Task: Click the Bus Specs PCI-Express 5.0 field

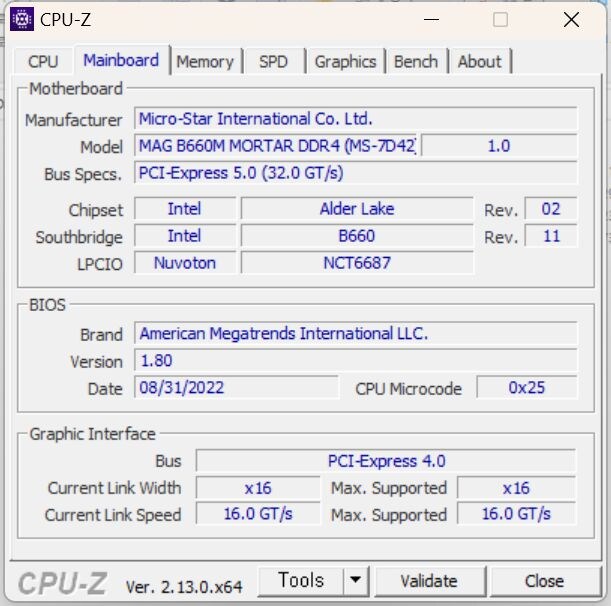Action: 355,173
